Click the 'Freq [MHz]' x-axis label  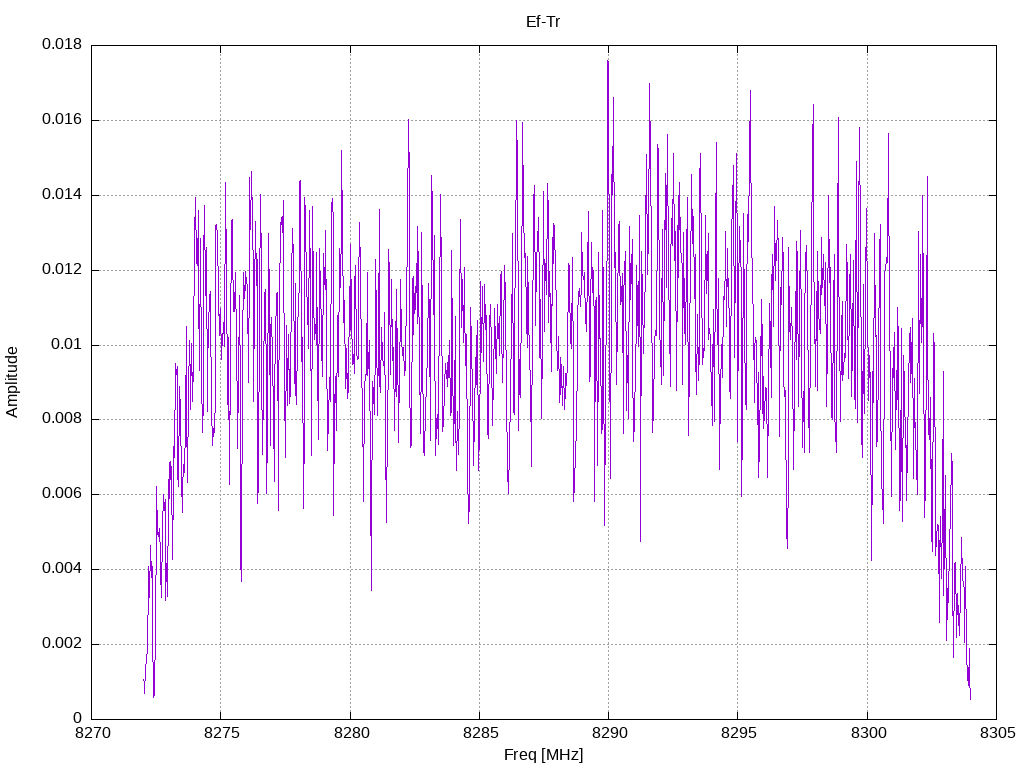point(543,755)
